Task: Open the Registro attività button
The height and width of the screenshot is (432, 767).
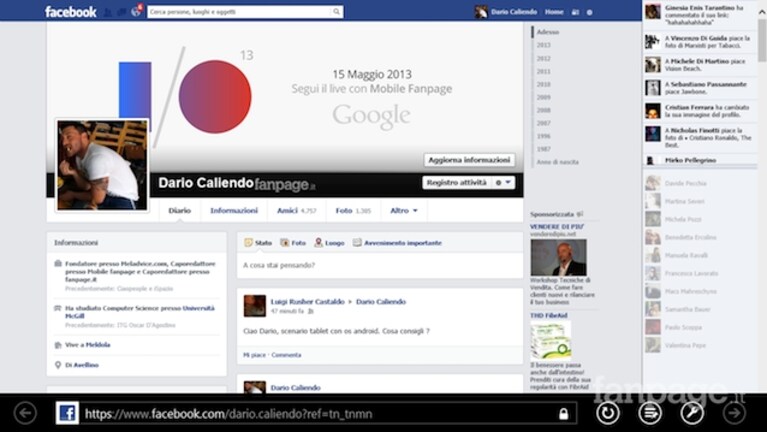Action: coord(456,182)
